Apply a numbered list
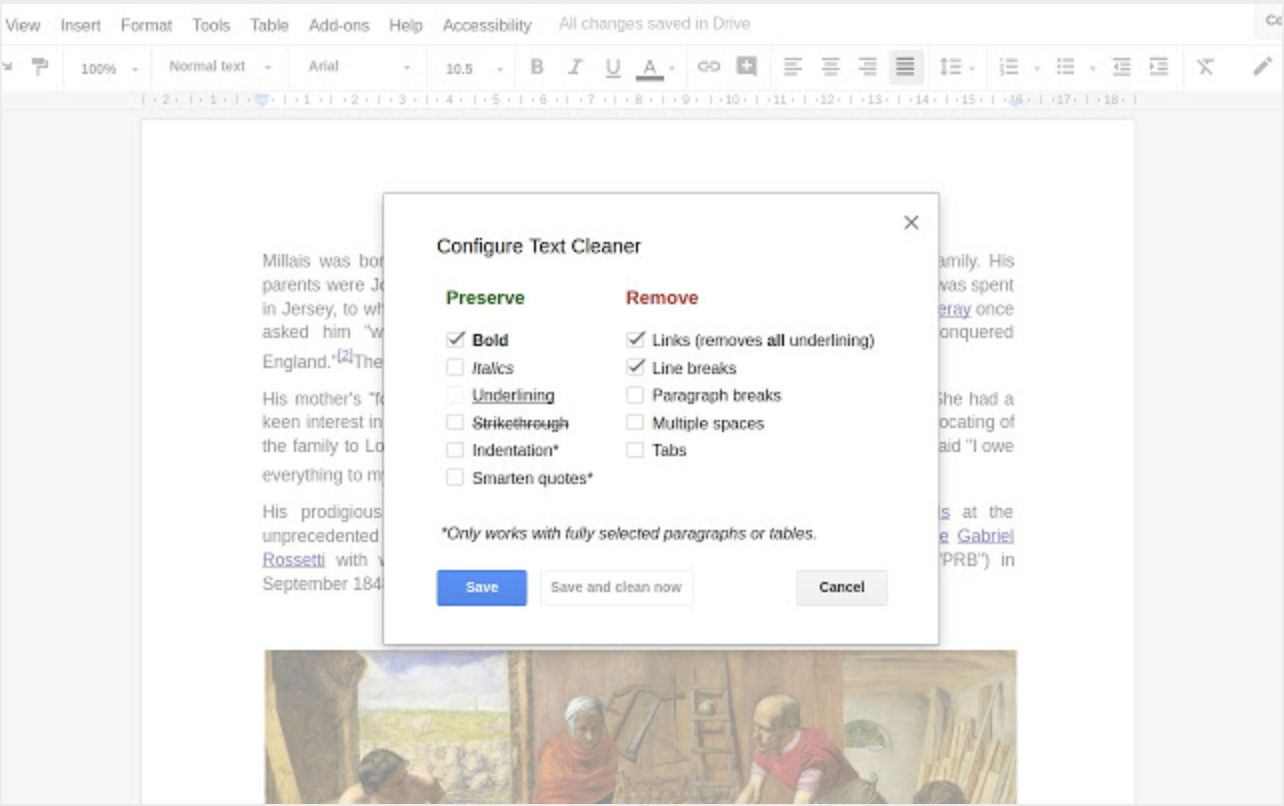Image resolution: width=1284 pixels, height=806 pixels. 1010,66
